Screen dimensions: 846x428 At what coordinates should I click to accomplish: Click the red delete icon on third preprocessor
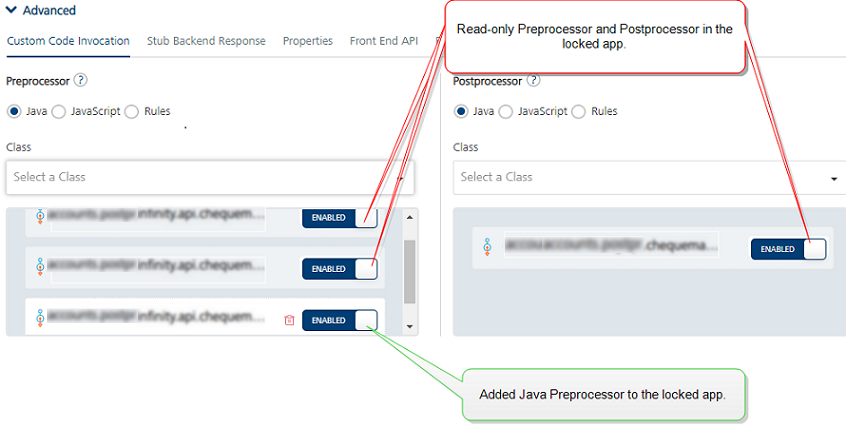coord(289,320)
